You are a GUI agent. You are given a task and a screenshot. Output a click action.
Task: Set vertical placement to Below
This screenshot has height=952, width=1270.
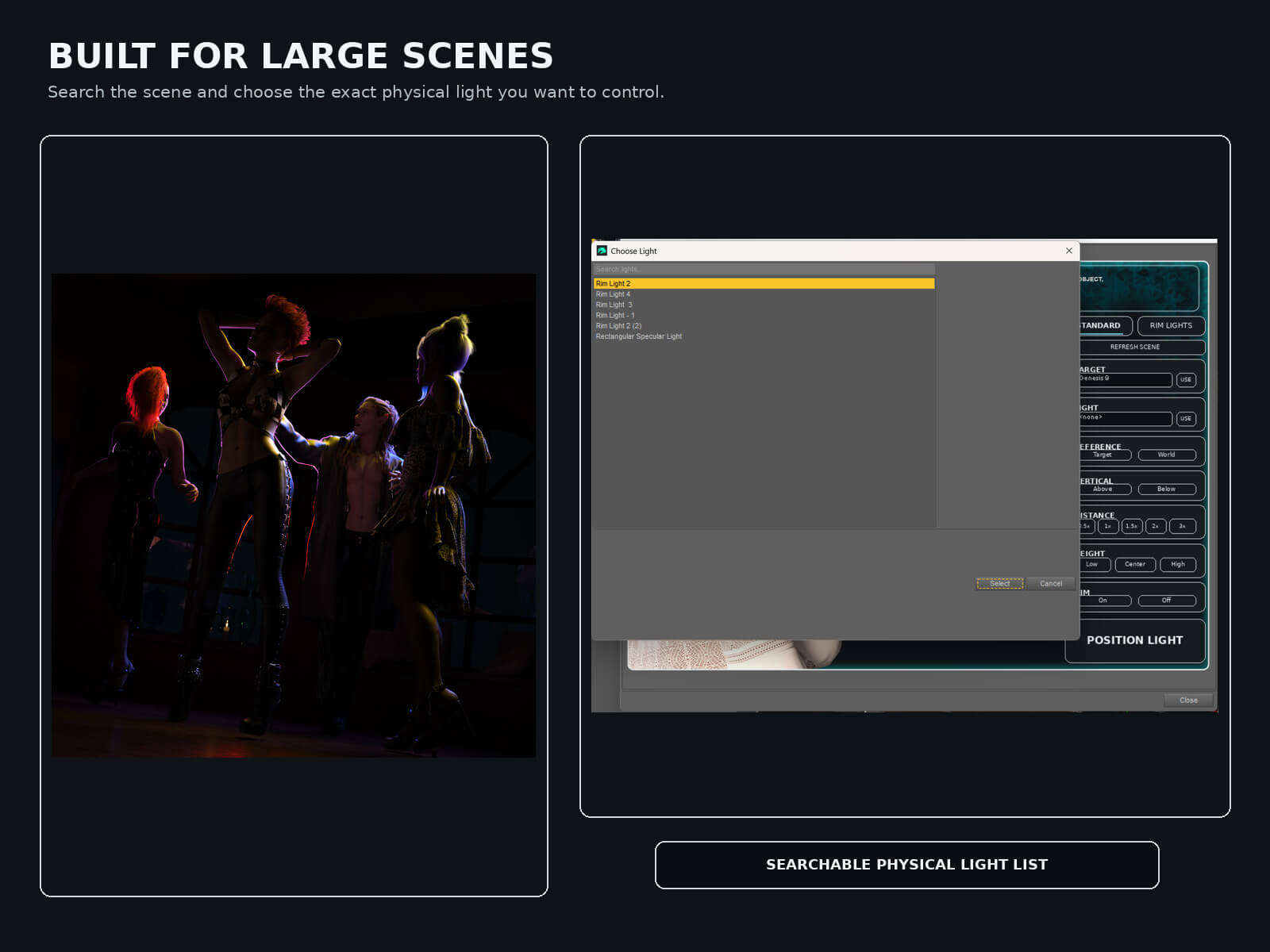point(1167,489)
